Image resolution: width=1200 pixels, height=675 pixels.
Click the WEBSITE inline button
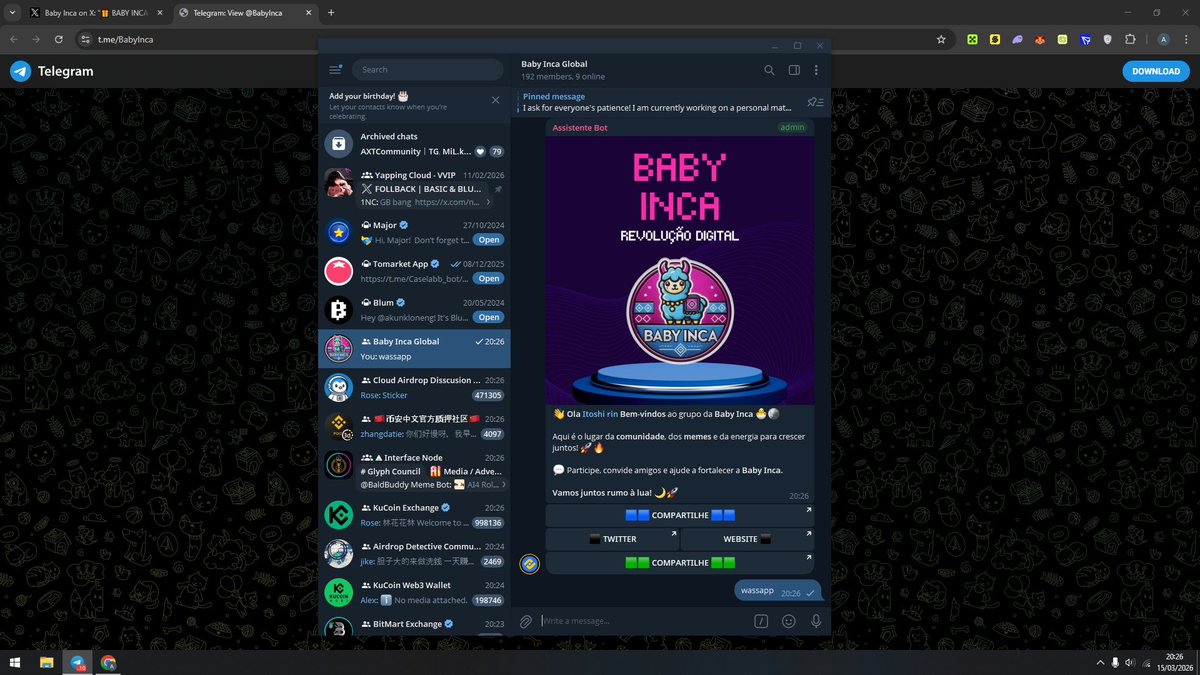(747, 539)
